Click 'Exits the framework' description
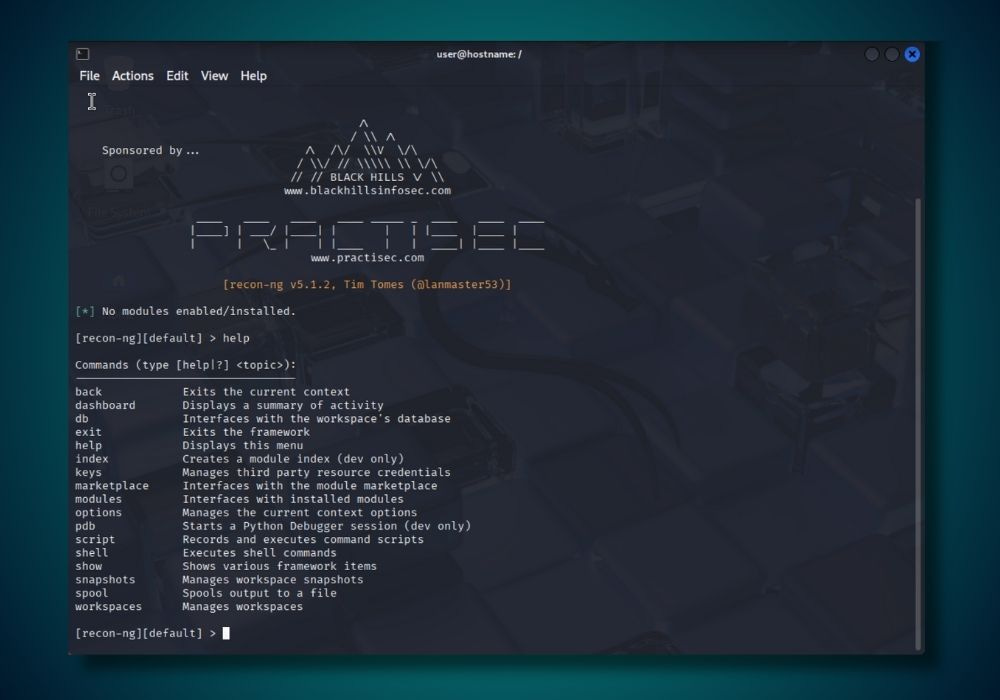This screenshot has height=700, width=1000. pyautogui.click(x=246, y=432)
